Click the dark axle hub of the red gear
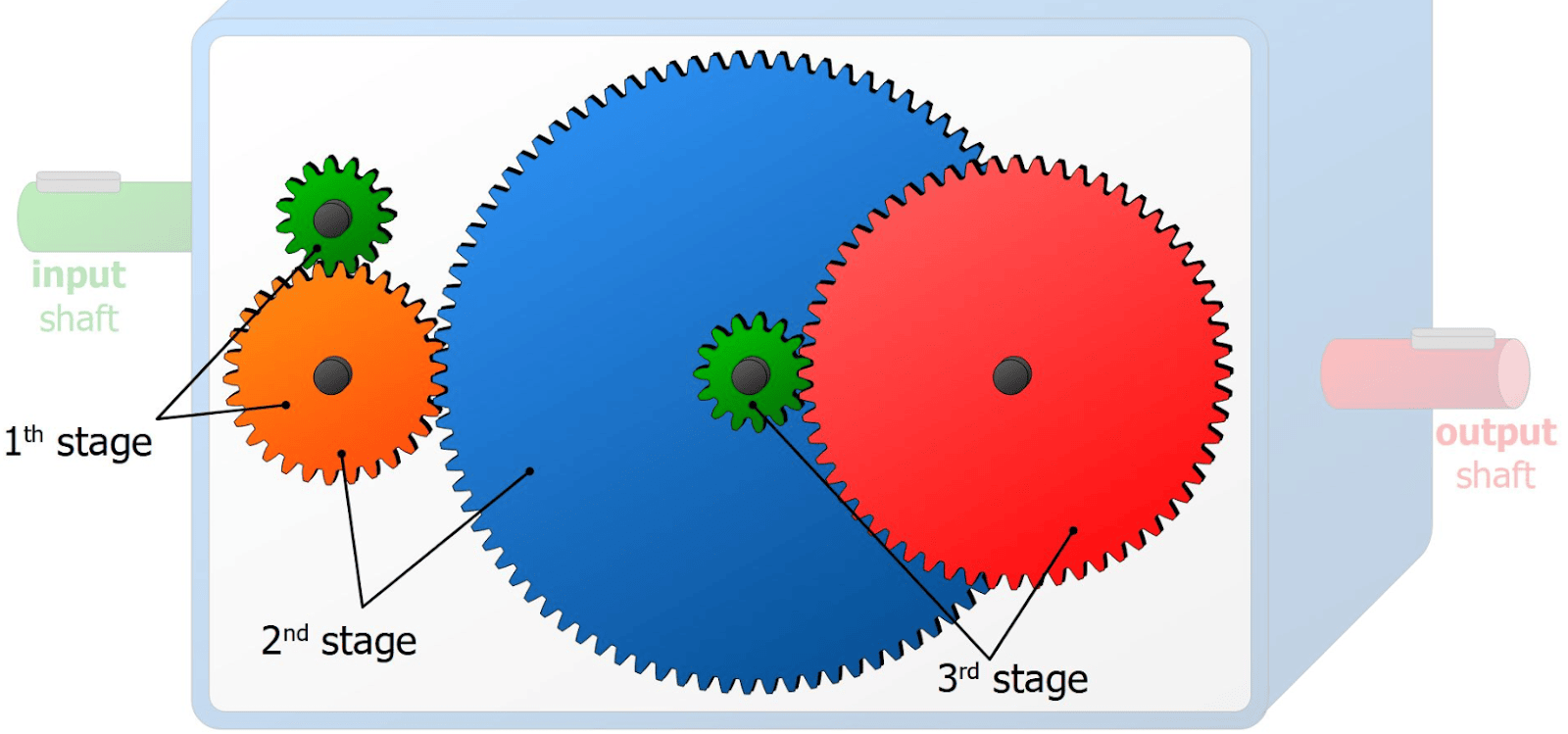The width and height of the screenshot is (1568, 734). (x=1011, y=375)
